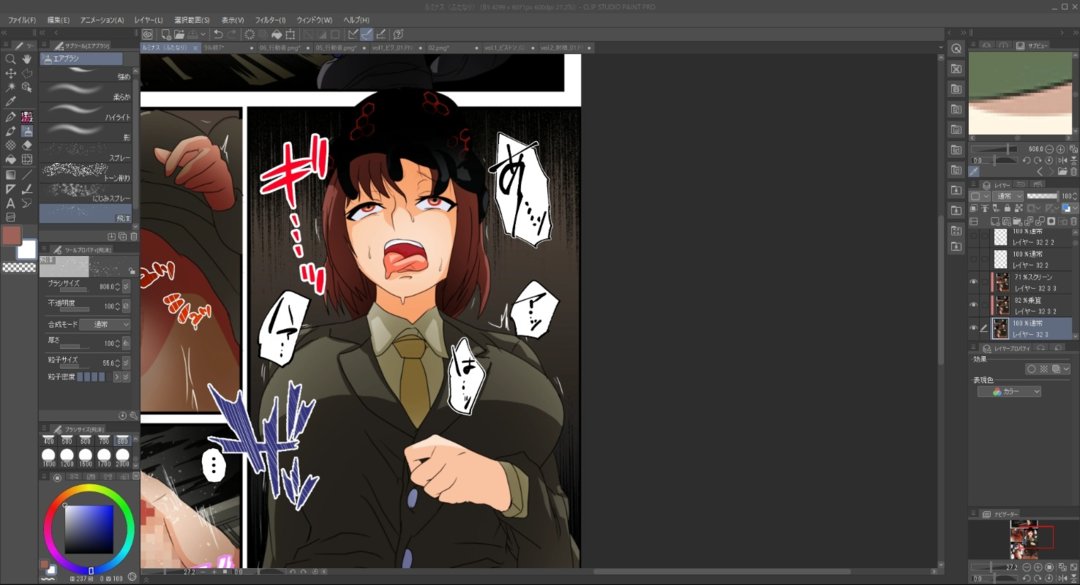Zoom in sub view with plus icon
Screen dimensions: 1080x585
(1060, 149)
